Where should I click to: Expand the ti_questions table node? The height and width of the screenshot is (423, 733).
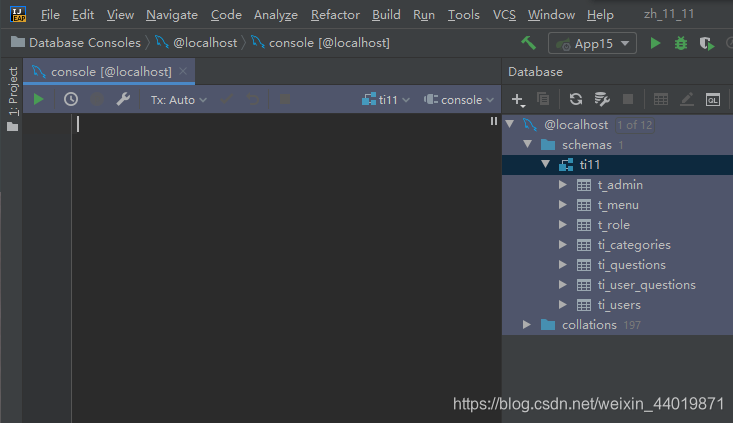coord(563,265)
